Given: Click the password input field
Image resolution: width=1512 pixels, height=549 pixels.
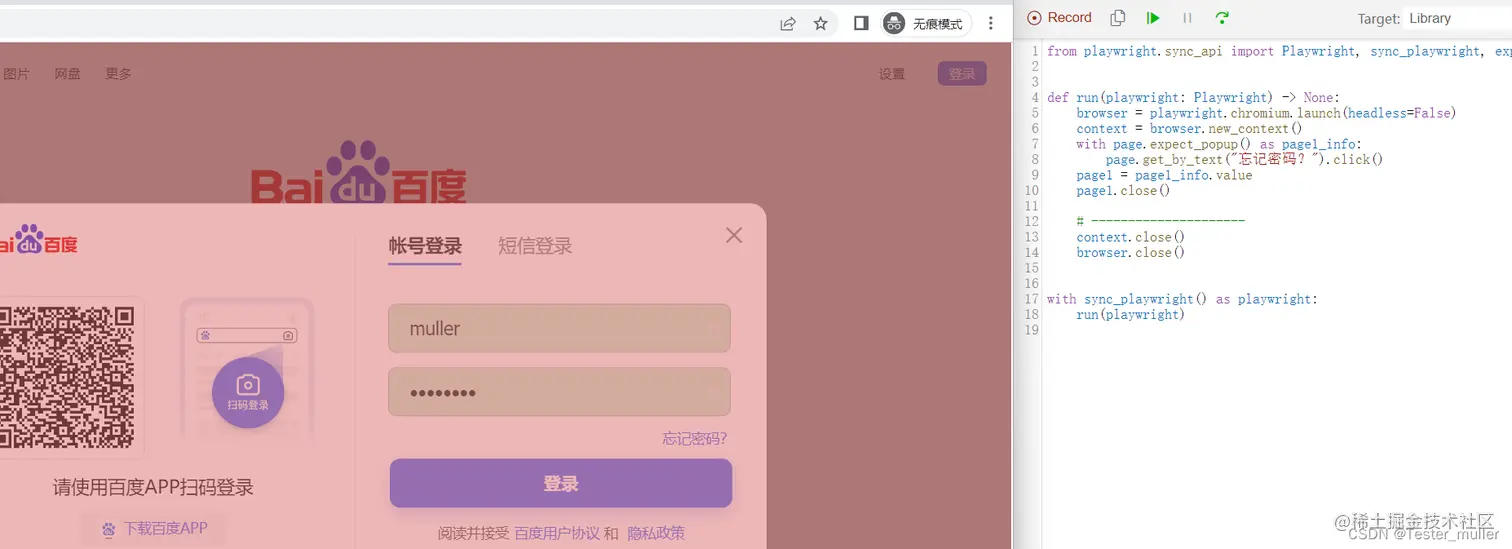Looking at the screenshot, I should pos(560,392).
